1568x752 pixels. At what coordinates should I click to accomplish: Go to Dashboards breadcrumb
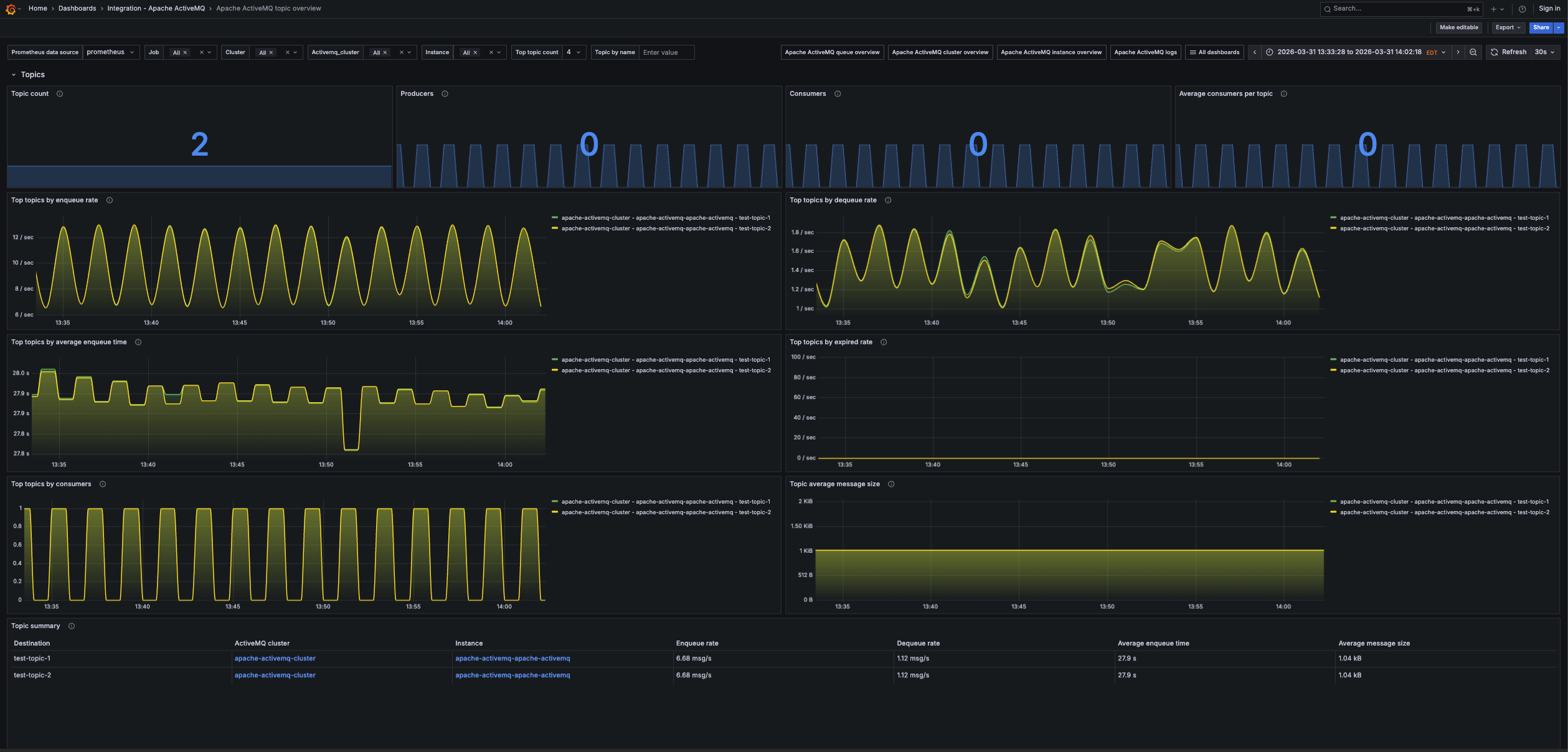coord(77,9)
